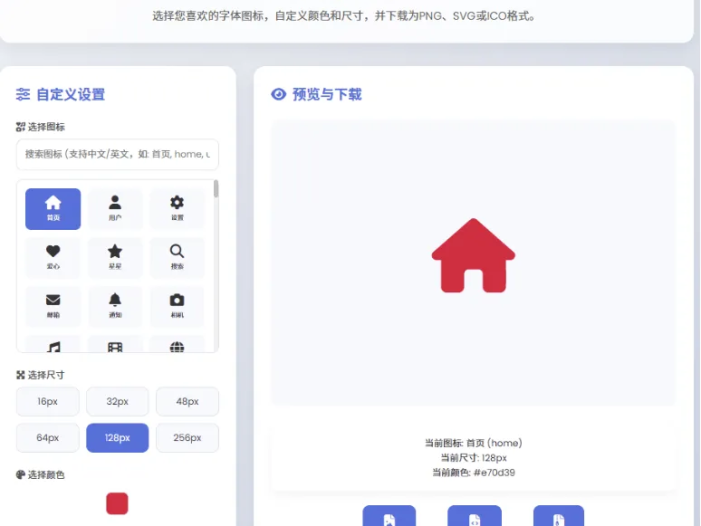The height and width of the screenshot is (526, 701).
Task: Click the large red home preview icon
Action: (473, 256)
